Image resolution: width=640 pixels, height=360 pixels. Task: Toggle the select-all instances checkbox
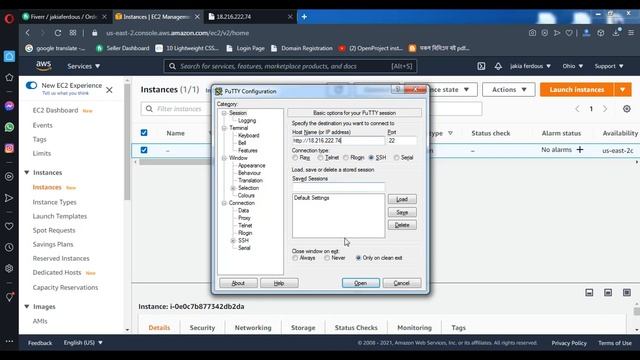[144, 133]
